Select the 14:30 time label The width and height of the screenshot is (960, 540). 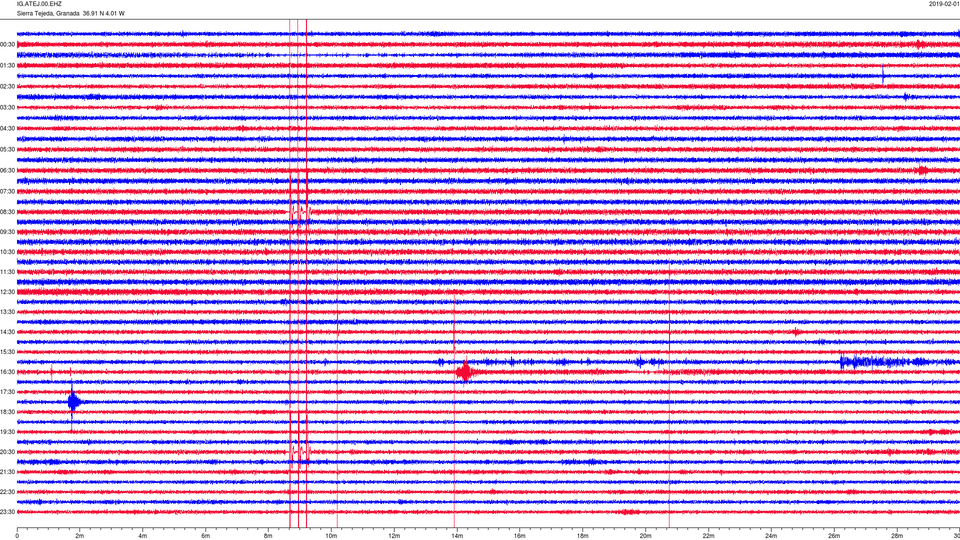click(7, 332)
